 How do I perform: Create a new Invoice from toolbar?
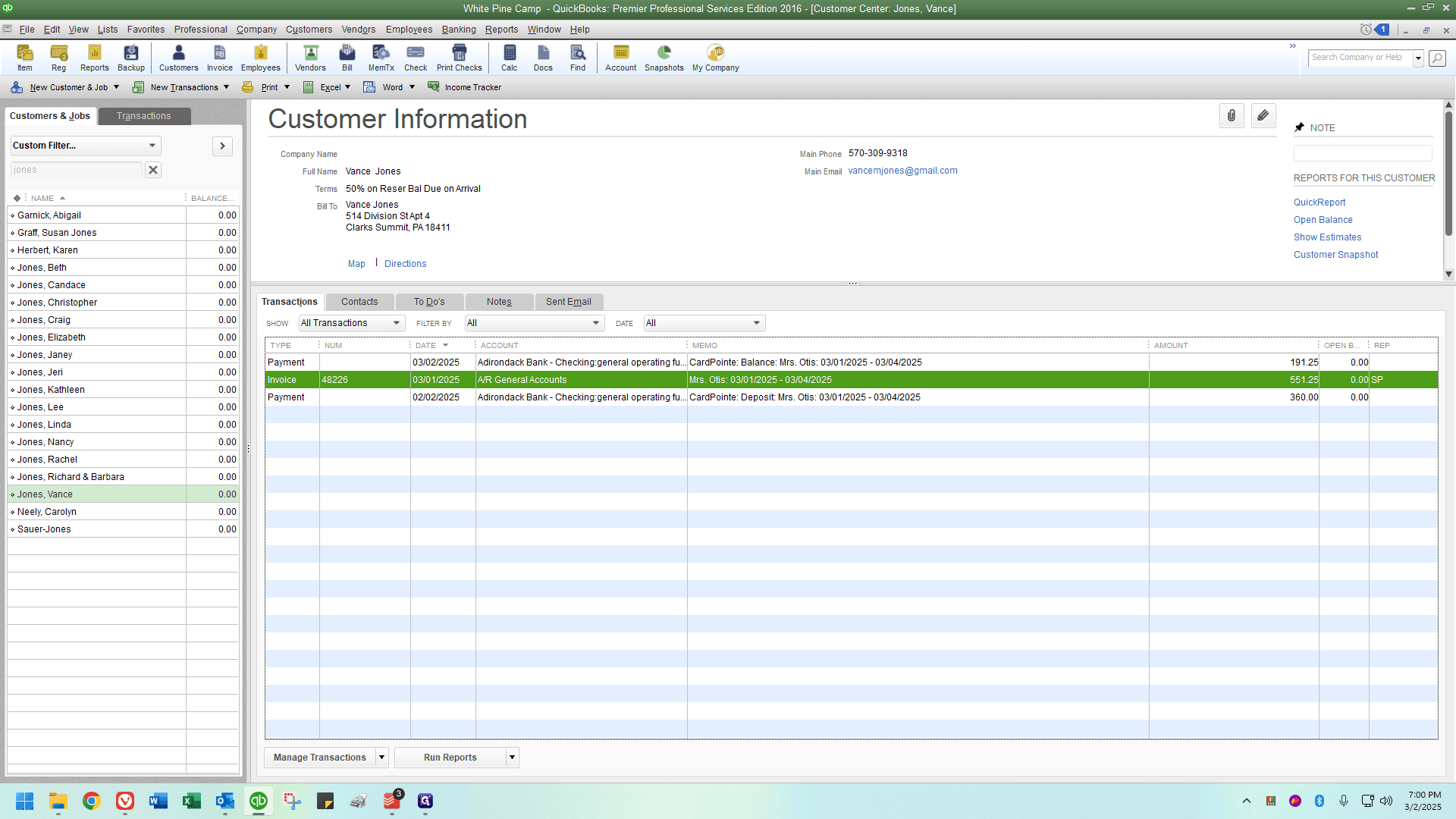click(x=220, y=58)
